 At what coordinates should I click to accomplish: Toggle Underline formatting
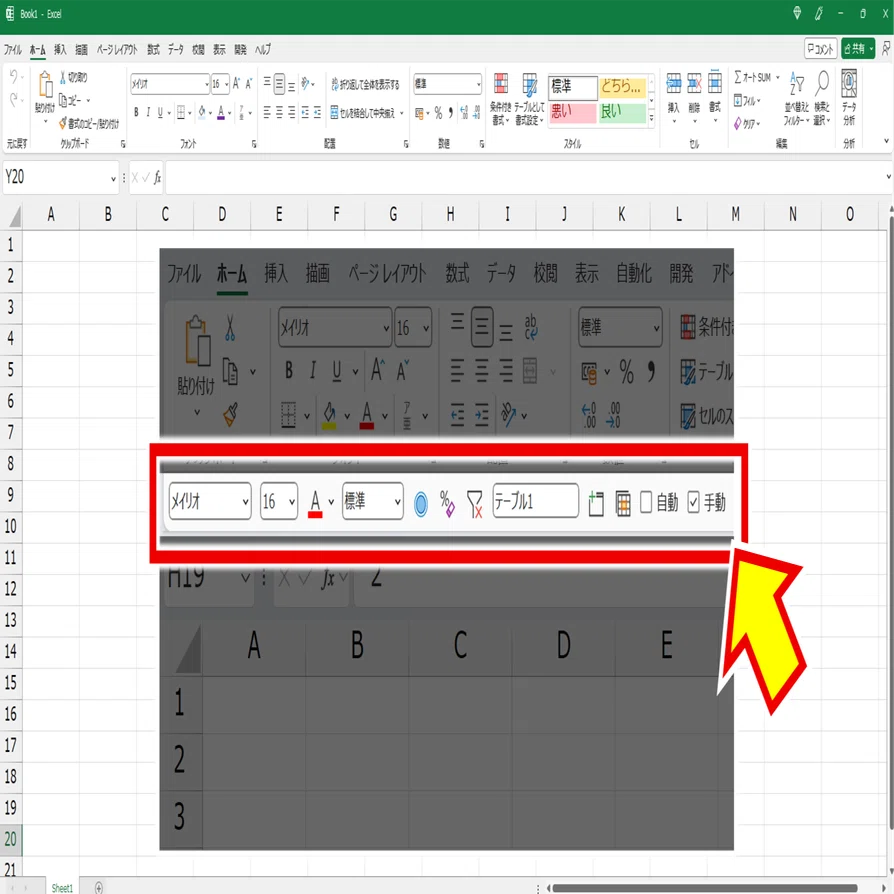point(160,112)
